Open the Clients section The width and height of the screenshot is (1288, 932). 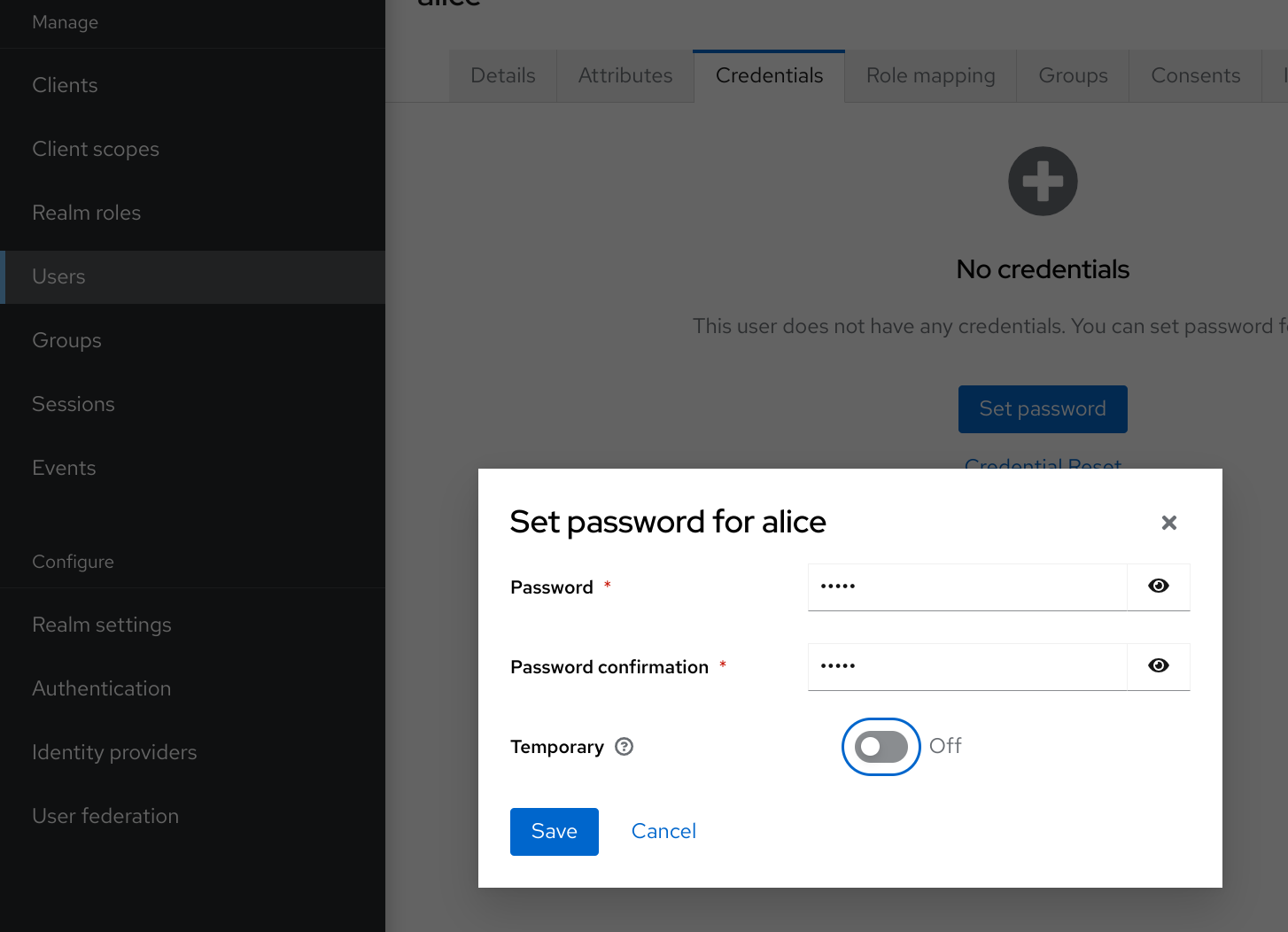click(x=65, y=85)
